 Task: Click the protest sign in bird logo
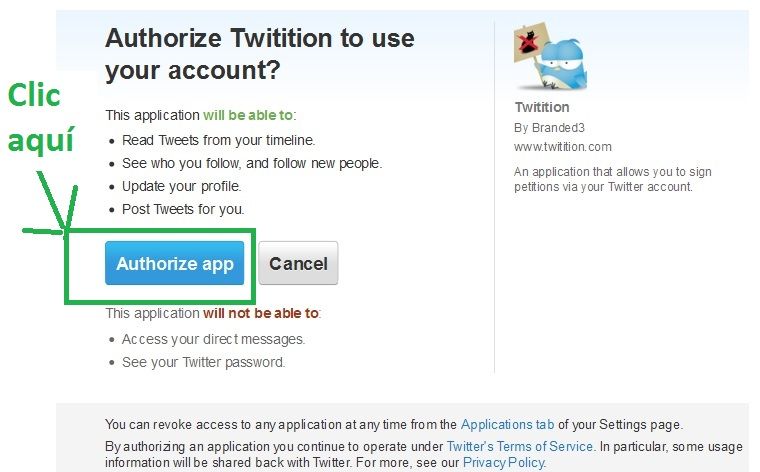point(531,42)
